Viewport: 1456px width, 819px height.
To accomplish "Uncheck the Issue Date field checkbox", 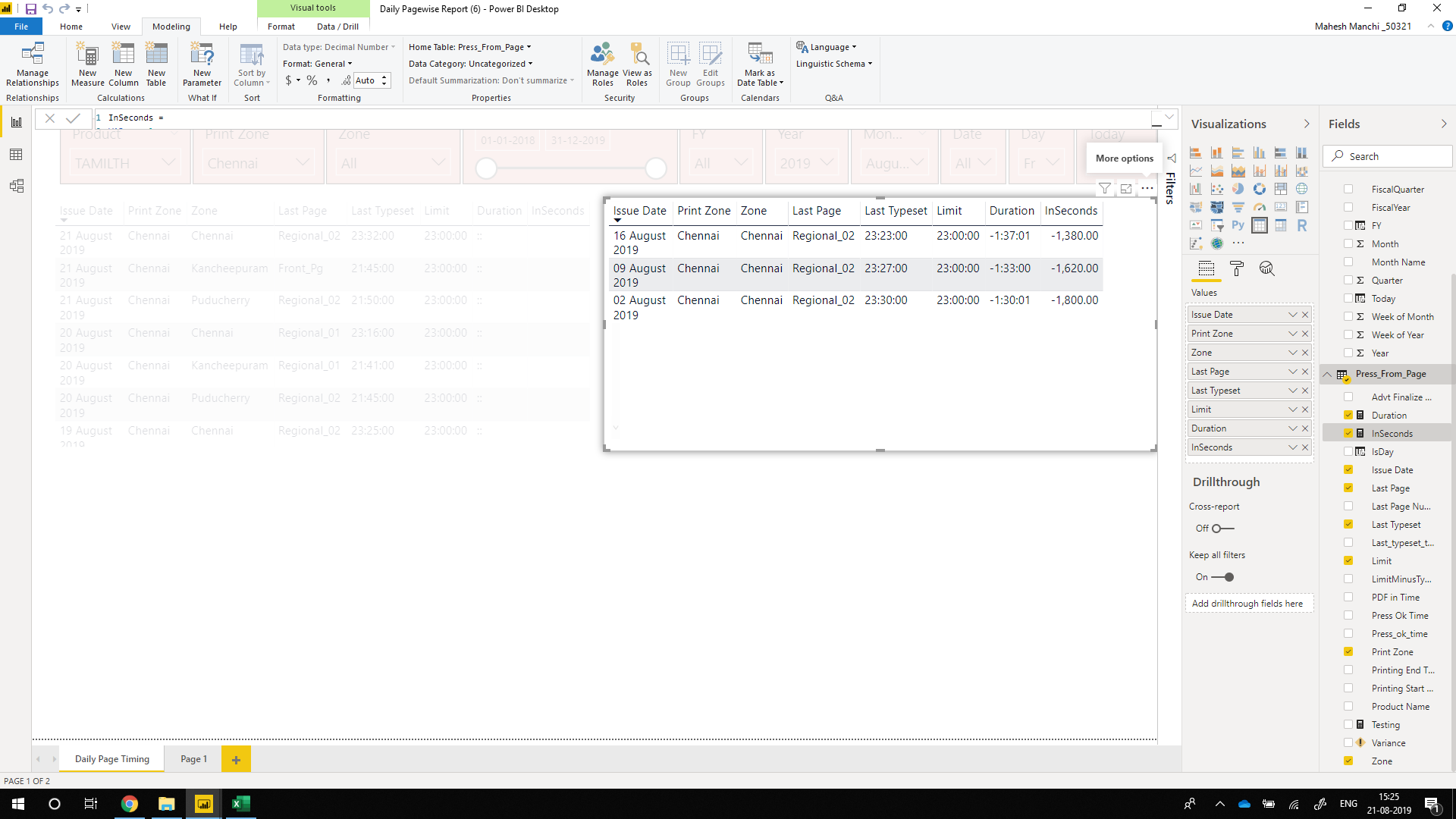I will 1348,470.
